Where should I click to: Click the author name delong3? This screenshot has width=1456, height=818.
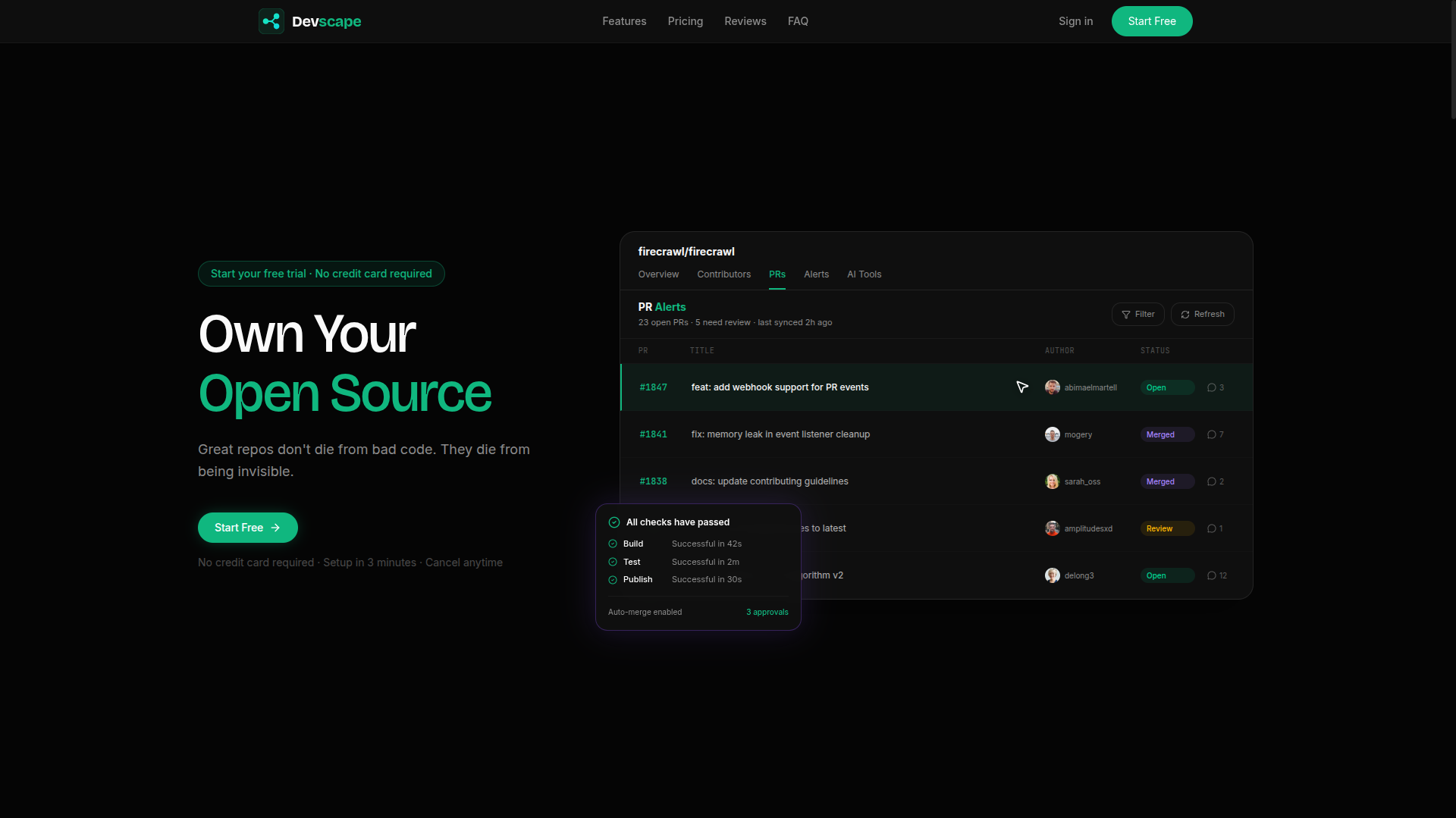tap(1079, 575)
